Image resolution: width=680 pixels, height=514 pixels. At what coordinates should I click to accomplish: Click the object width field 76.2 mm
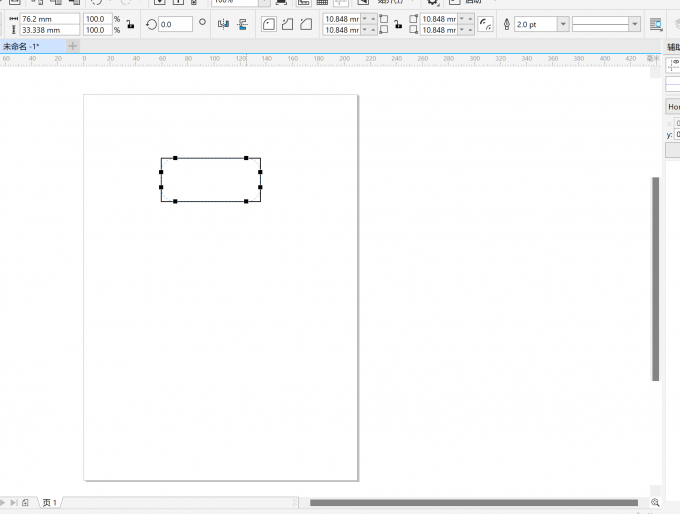[50, 18]
